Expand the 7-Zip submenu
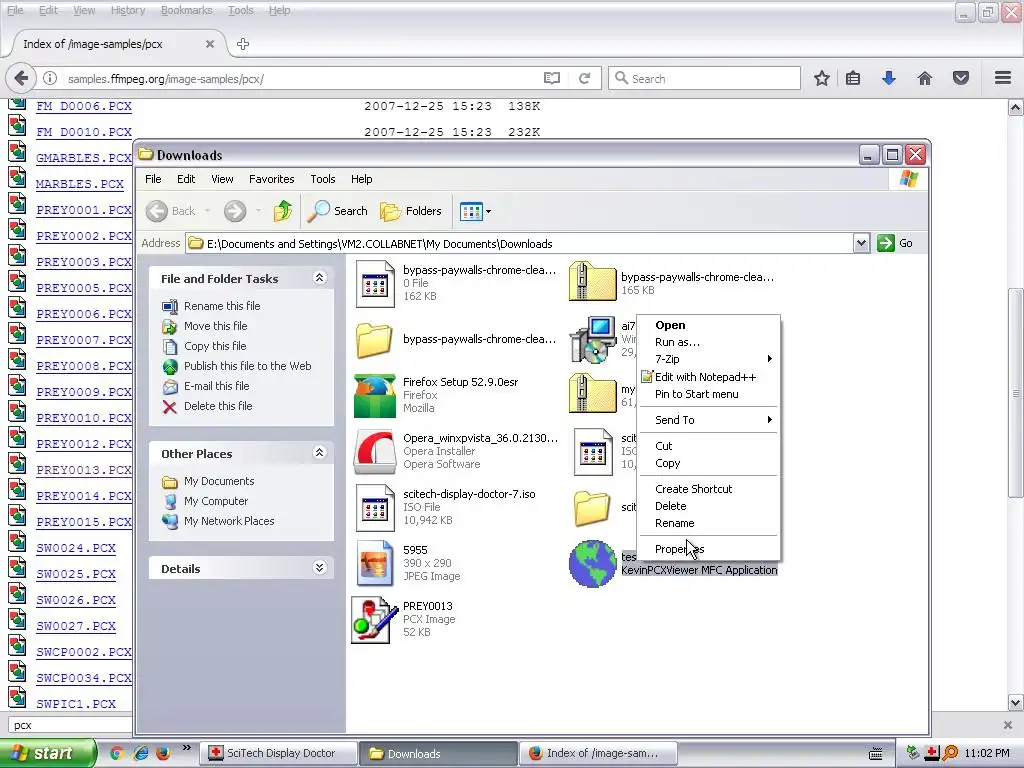Image resolution: width=1024 pixels, height=768 pixels. tap(709, 359)
